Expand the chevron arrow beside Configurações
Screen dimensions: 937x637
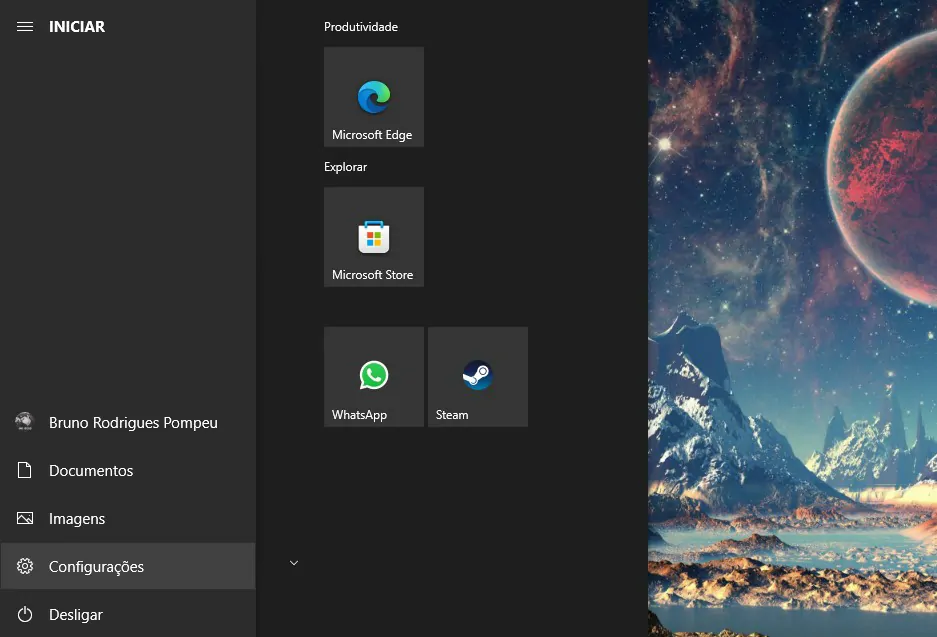(x=293, y=563)
